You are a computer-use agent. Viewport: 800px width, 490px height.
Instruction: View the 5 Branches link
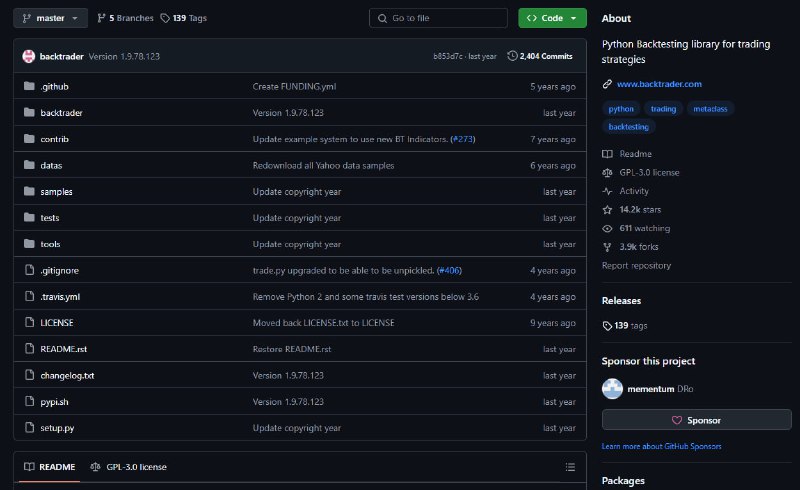click(x=126, y=18)
